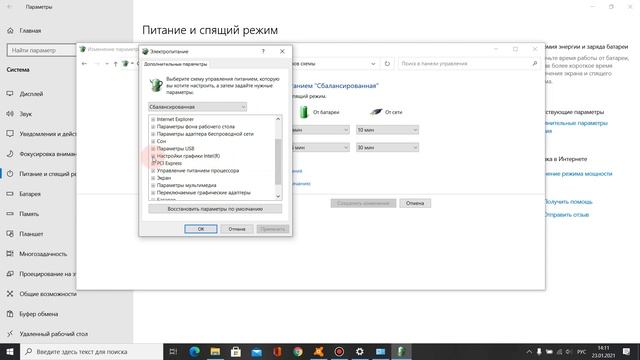Launch Google Chrome from the taskbar
Viewport: 640px width, 360px height.
coord(298,351)
